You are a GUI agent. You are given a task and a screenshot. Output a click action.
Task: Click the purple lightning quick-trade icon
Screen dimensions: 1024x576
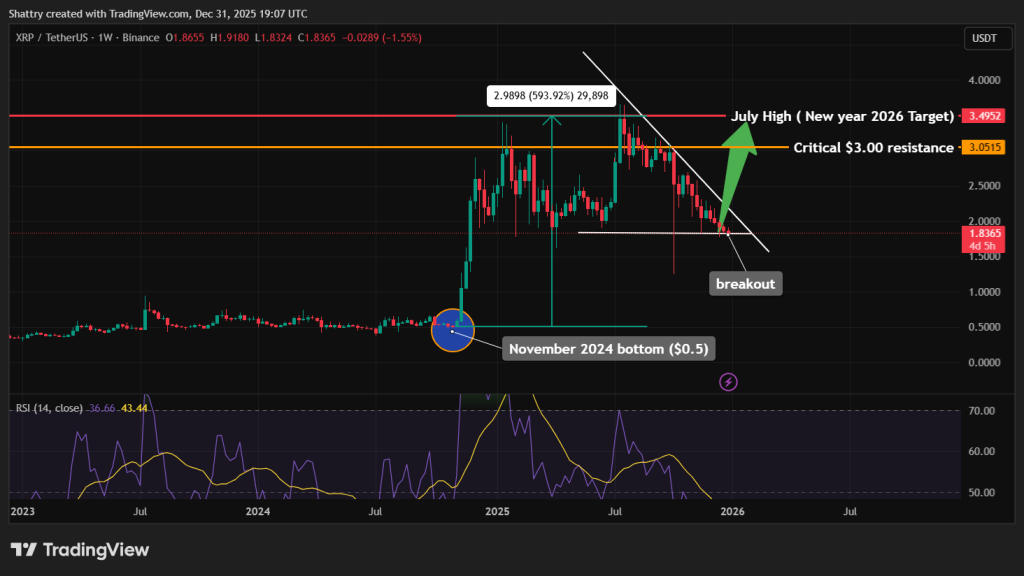(x=727, y=381)
